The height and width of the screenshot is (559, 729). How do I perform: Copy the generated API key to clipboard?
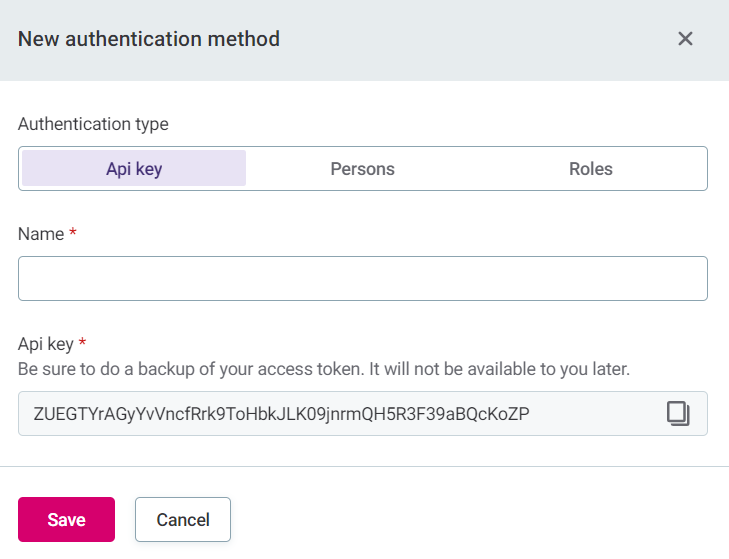pos(678,413)
